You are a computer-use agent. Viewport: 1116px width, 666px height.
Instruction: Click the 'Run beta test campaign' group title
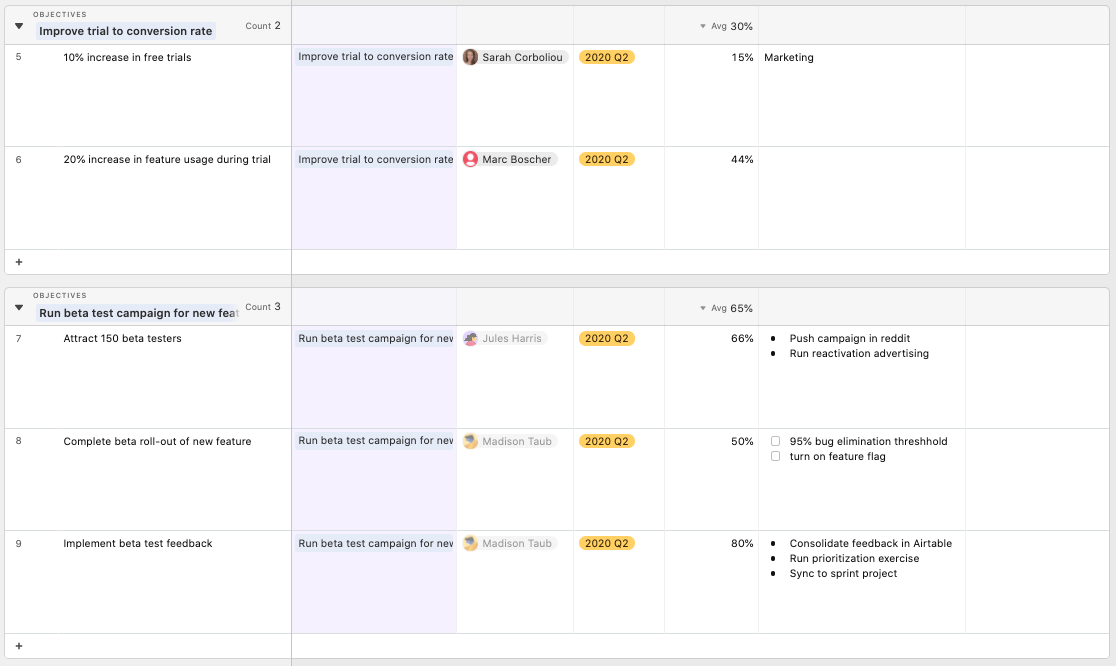(x=138, y=313)
